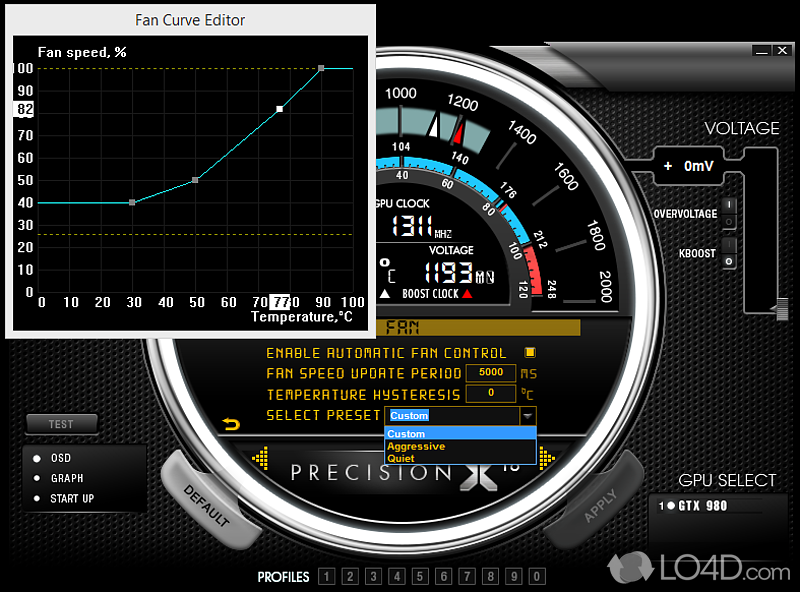Click the Select Preset combo box field

(x=453, y=416)
